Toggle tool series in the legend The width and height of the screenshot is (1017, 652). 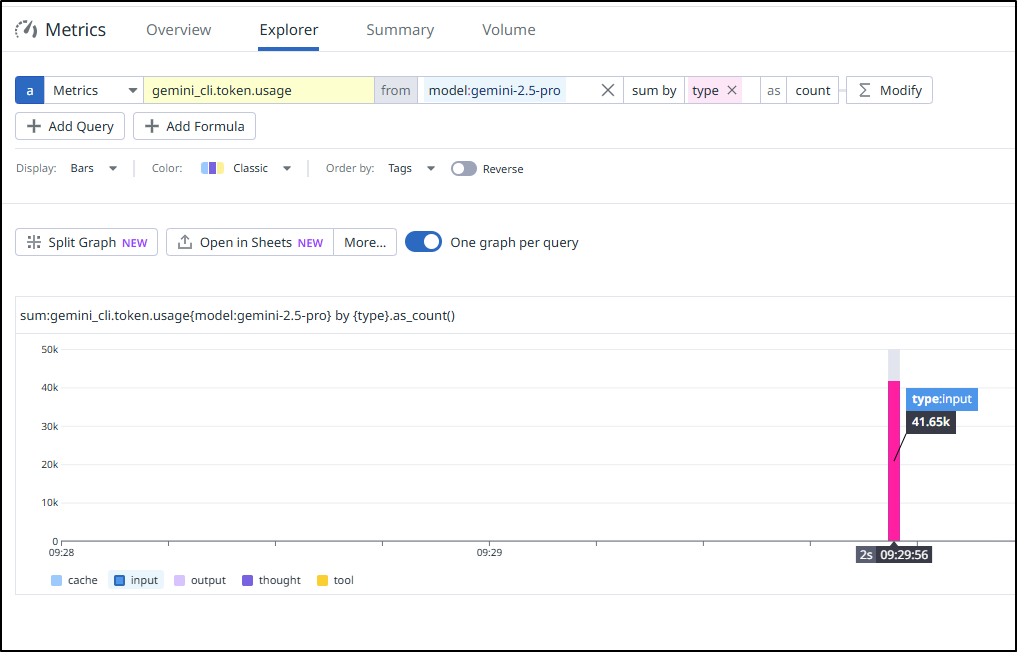tap(335, 580)
